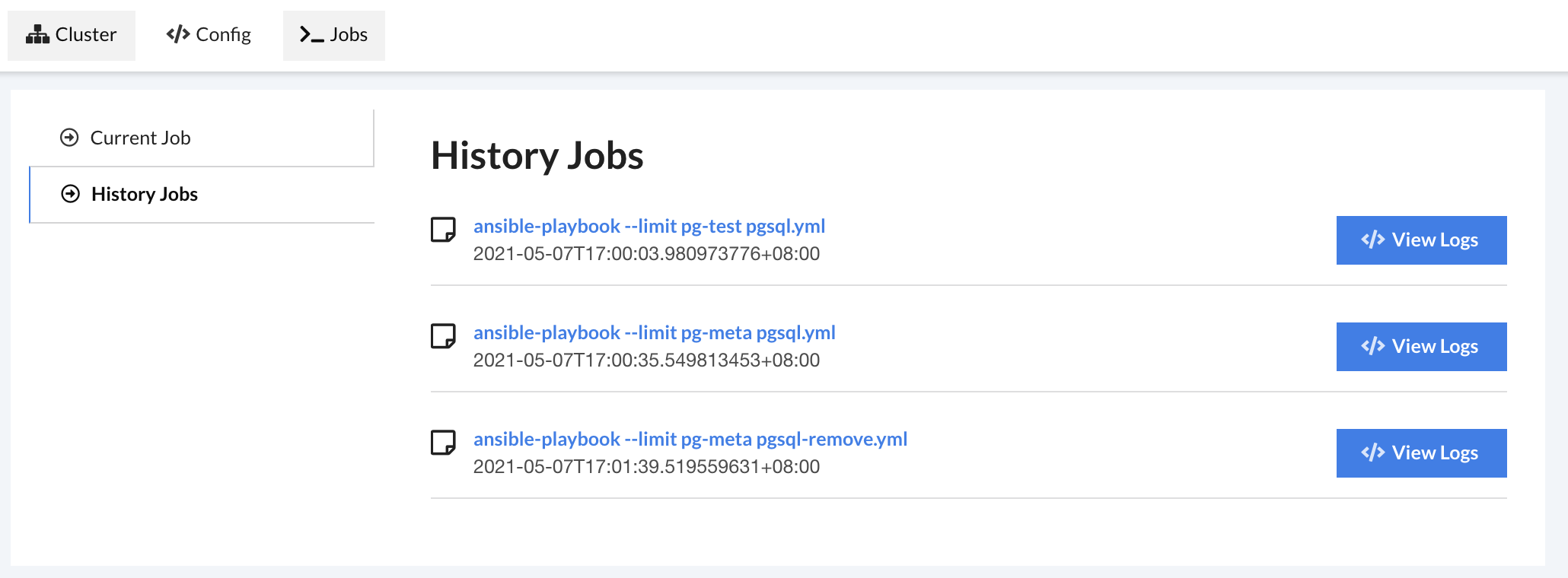Click the History Jobs page heading

(x=537, y=156)
